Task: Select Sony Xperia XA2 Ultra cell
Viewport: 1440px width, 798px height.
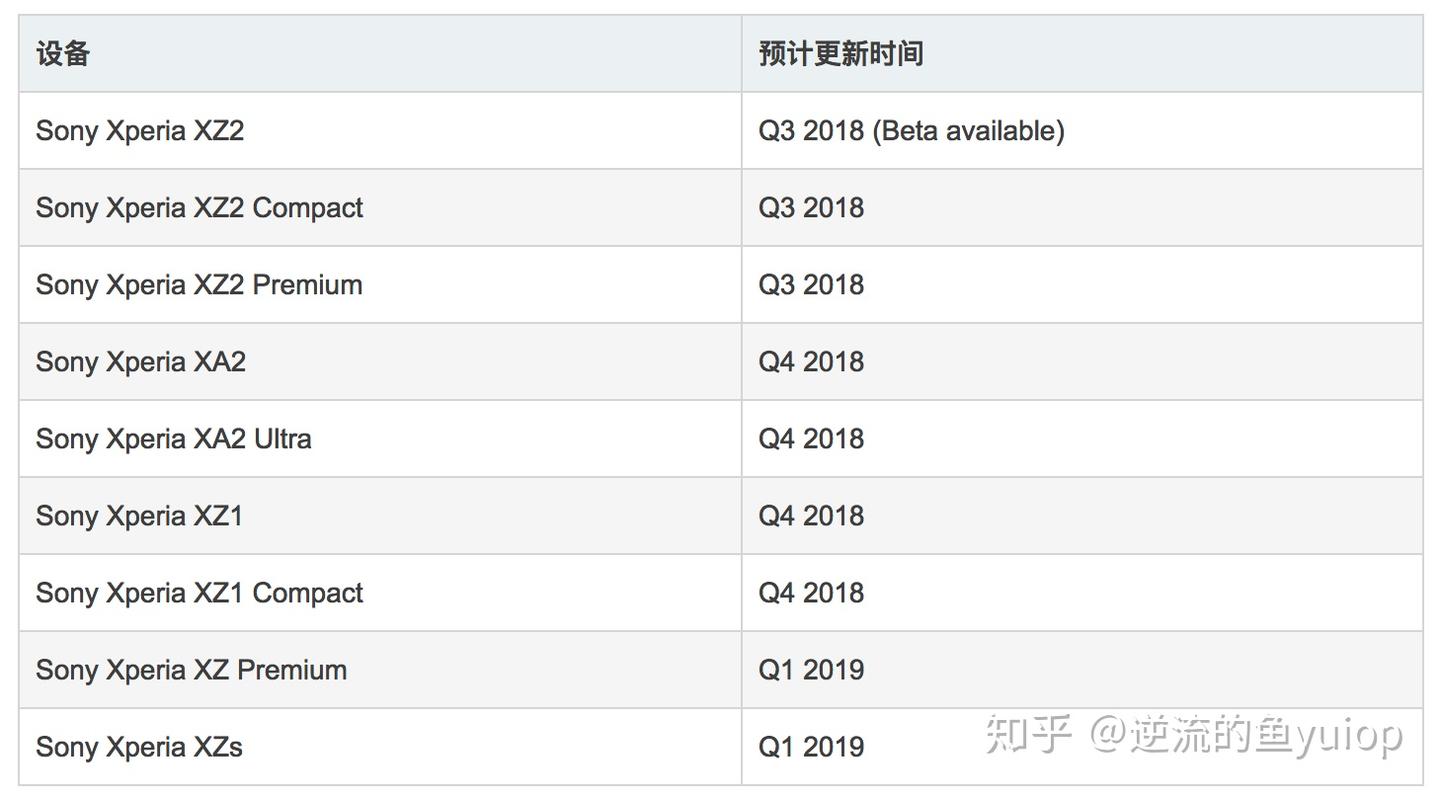Action: (174, 439)
